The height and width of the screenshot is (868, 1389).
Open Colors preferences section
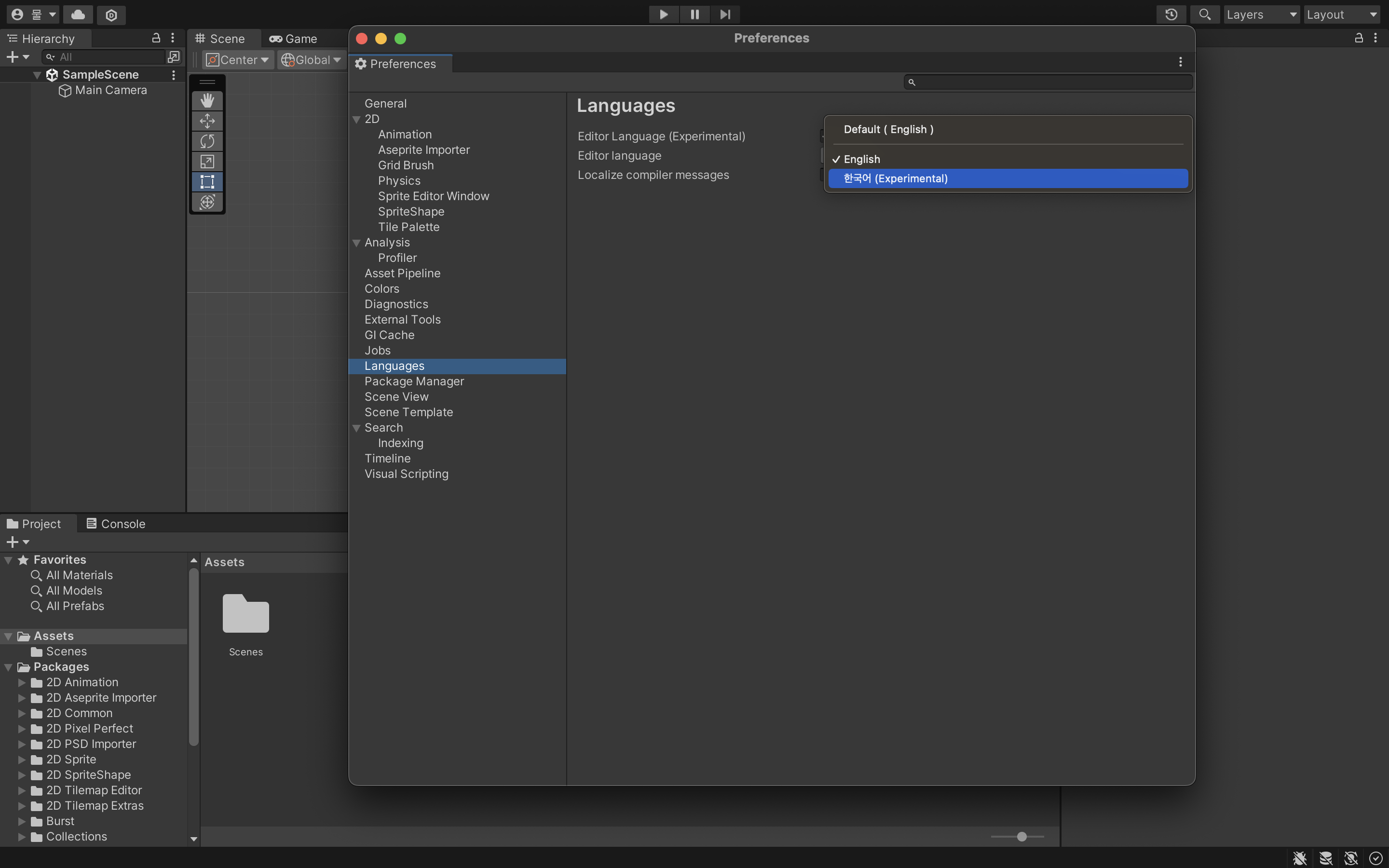coord(381,289)
